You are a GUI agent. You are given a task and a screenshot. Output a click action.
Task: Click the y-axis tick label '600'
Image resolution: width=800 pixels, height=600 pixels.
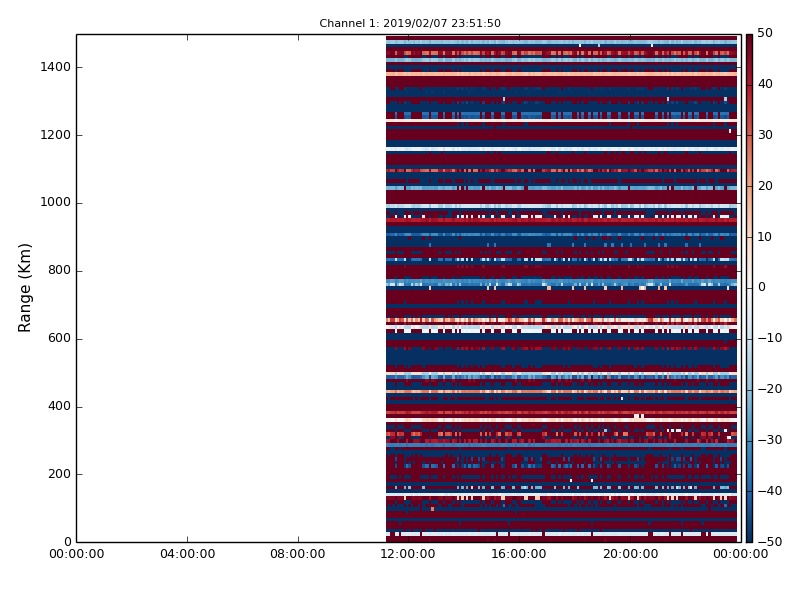click(x=59, y=338)
